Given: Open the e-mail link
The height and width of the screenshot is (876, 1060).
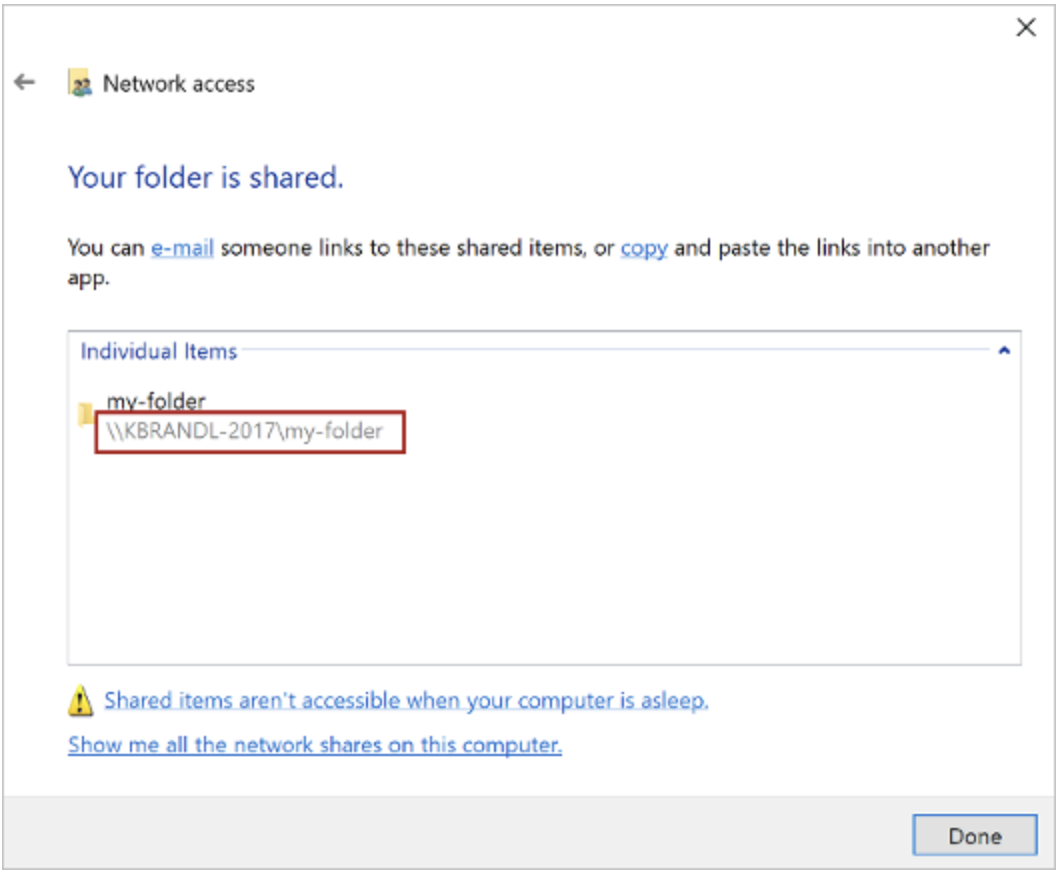Looking at the screenshot, I should (182, 247).
